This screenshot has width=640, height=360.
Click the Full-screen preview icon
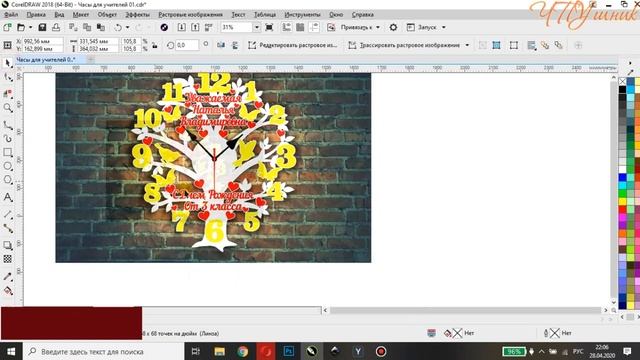(x=269, y=27)
